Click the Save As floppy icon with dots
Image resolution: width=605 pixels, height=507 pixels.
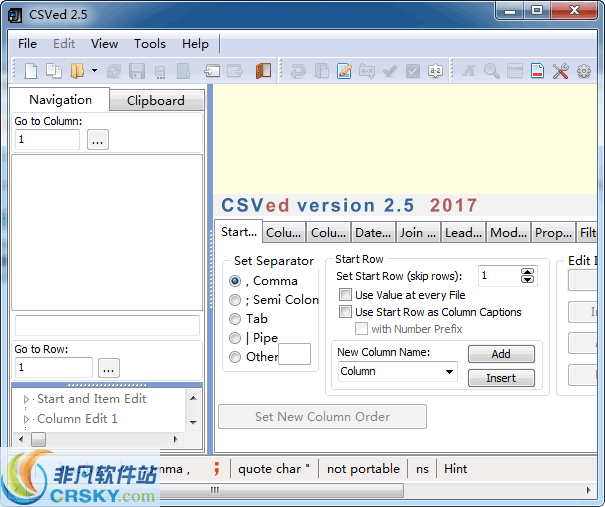[160, 72]
